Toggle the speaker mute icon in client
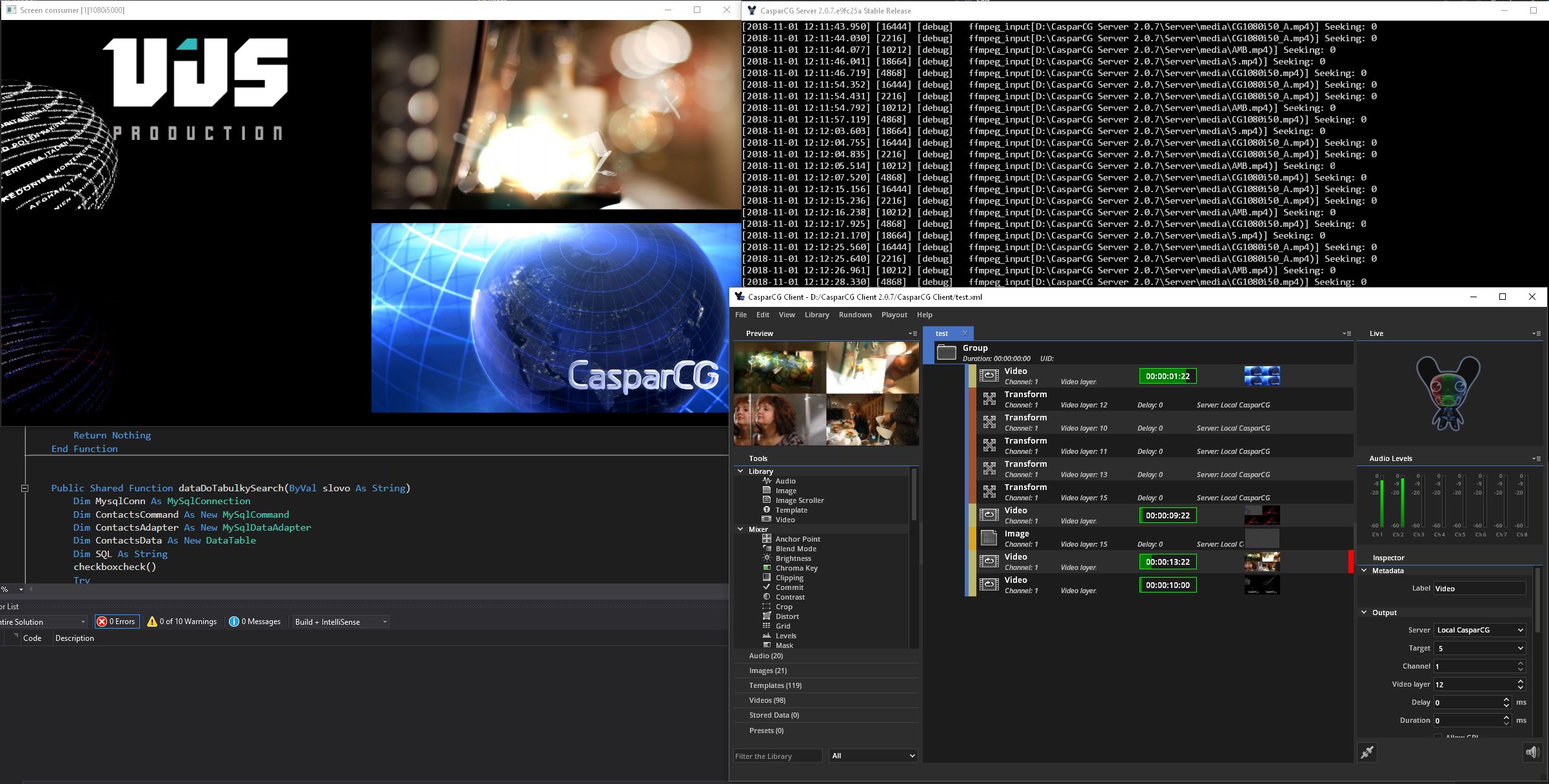Screen dimensions: 1549x784 [x=1532, y=752]
